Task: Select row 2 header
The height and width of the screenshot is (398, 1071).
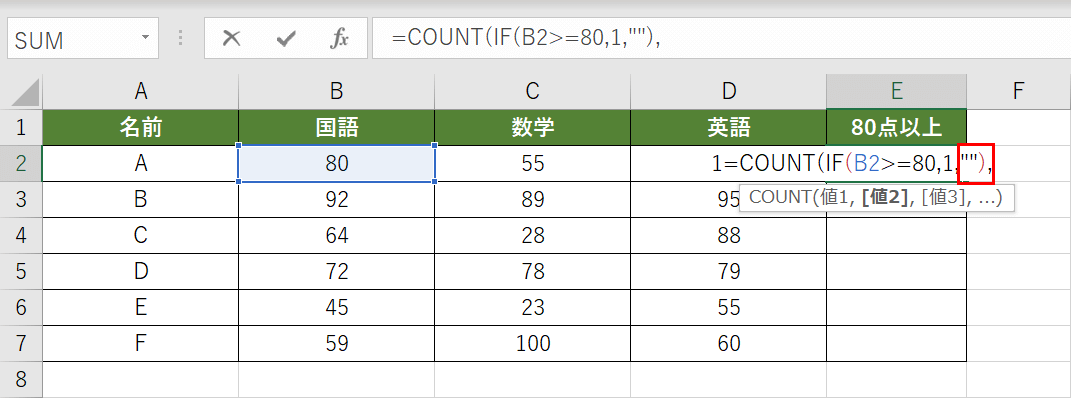Action: 21,163
